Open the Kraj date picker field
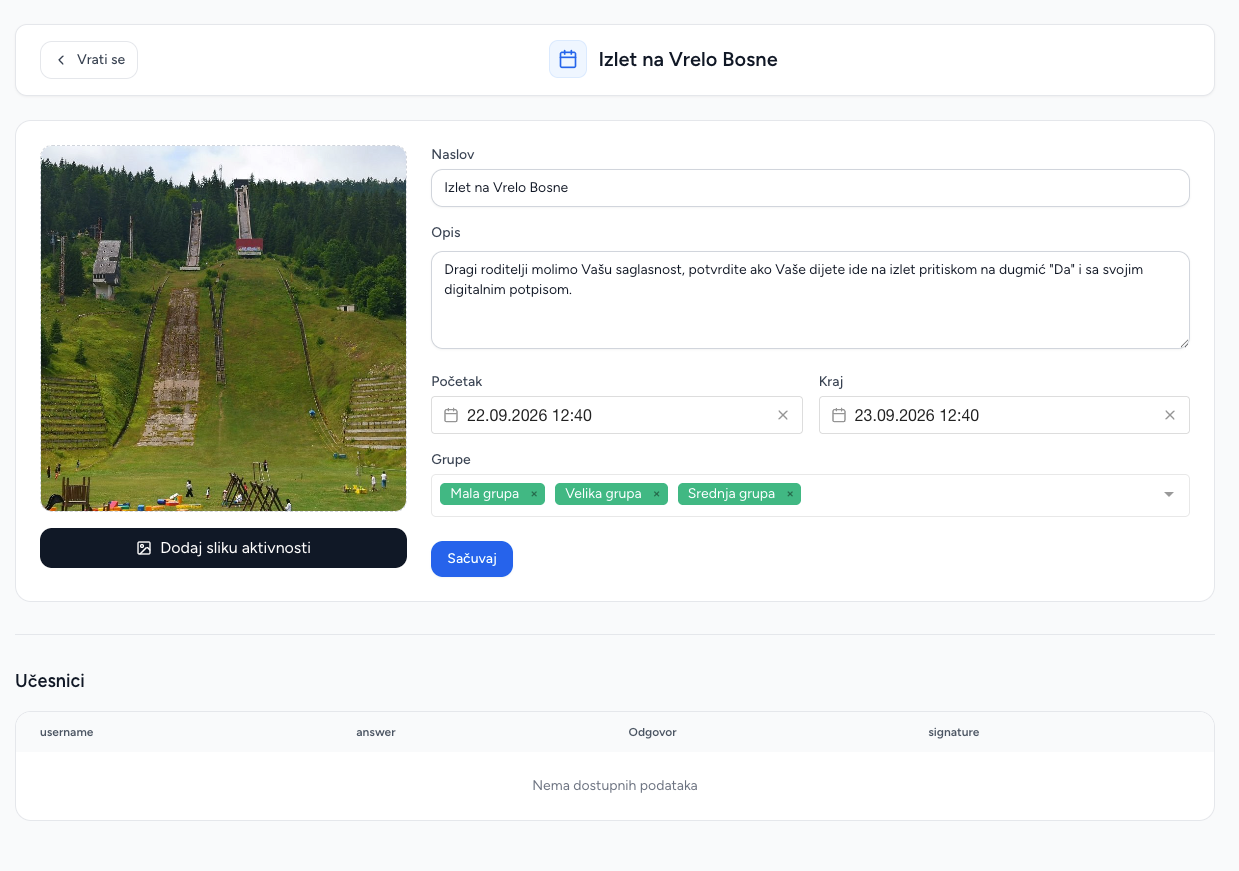 1004,415
